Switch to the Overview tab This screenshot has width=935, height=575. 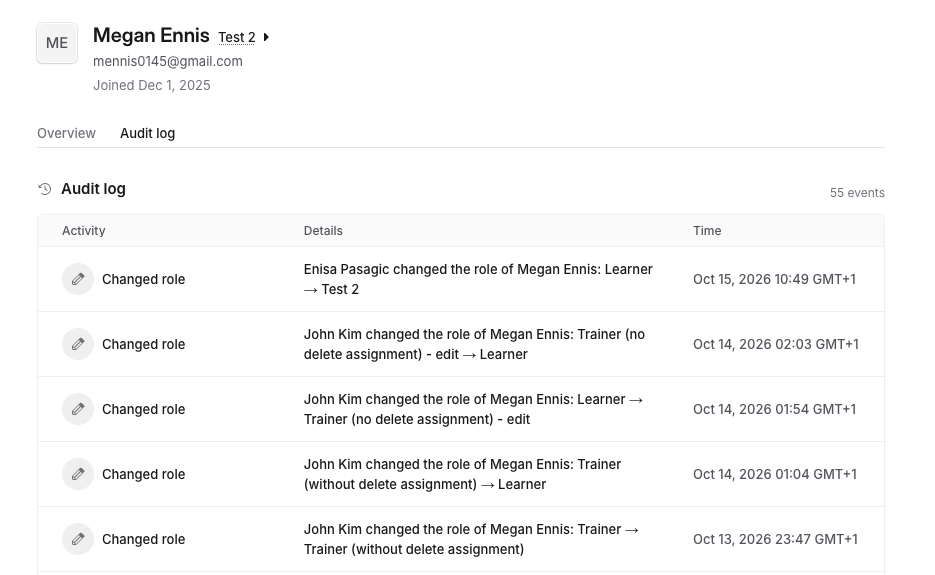(x=66, y=133)
